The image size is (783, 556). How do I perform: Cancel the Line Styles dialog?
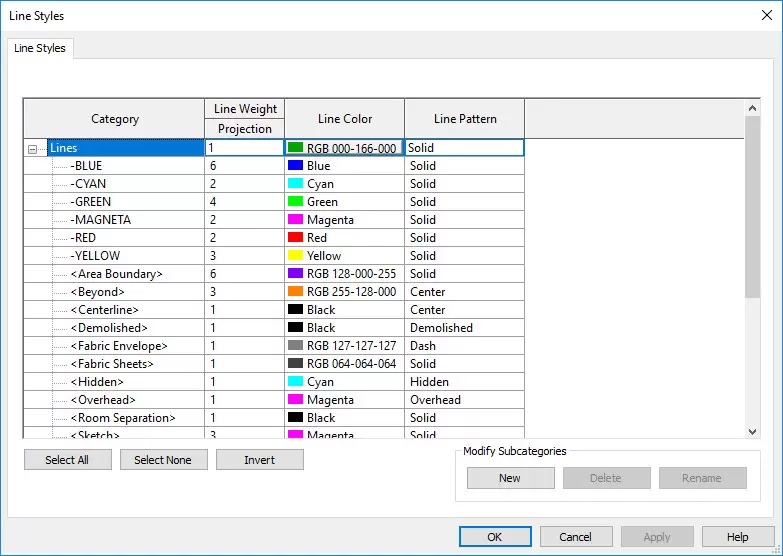(575, 537)
